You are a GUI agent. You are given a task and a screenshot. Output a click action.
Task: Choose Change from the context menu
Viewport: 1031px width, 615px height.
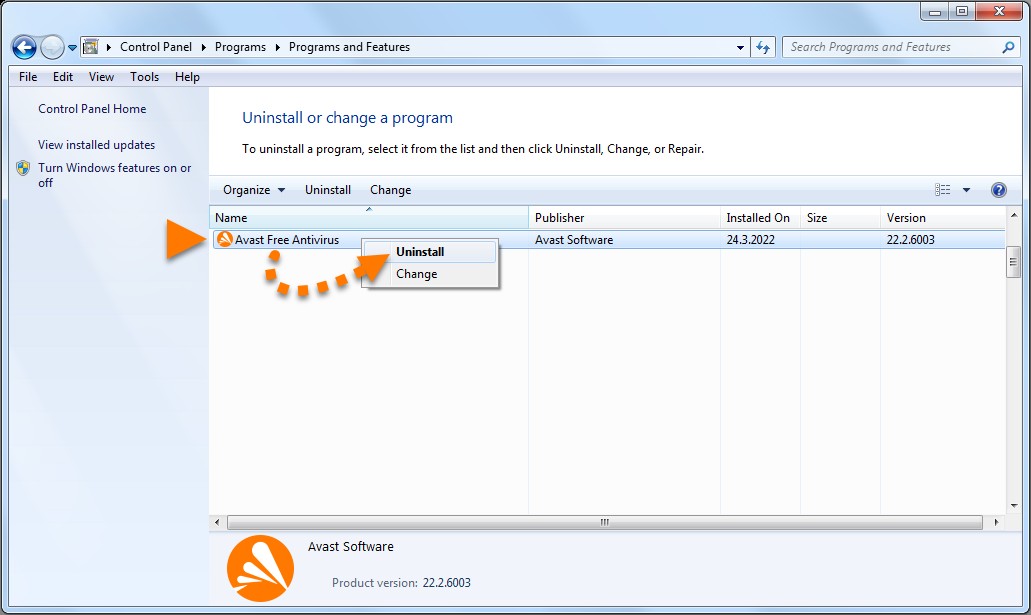coord(430,274)
